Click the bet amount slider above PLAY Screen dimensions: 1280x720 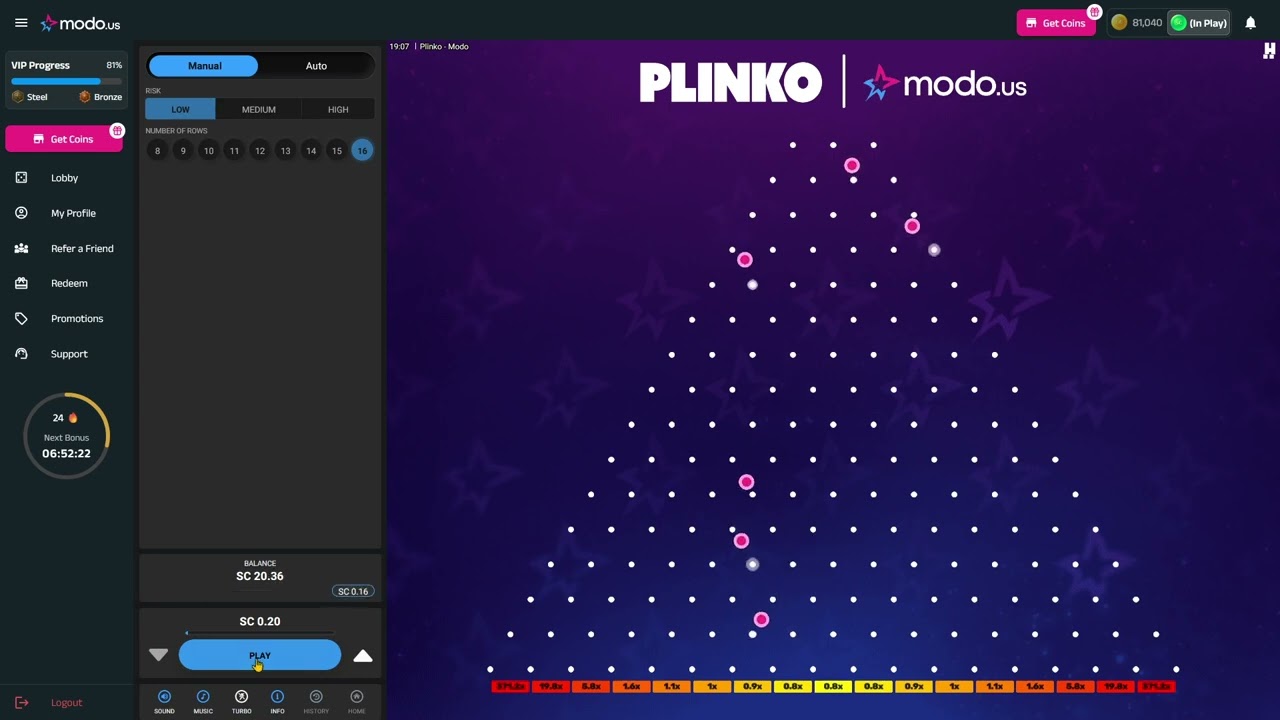tap(260, 633)
